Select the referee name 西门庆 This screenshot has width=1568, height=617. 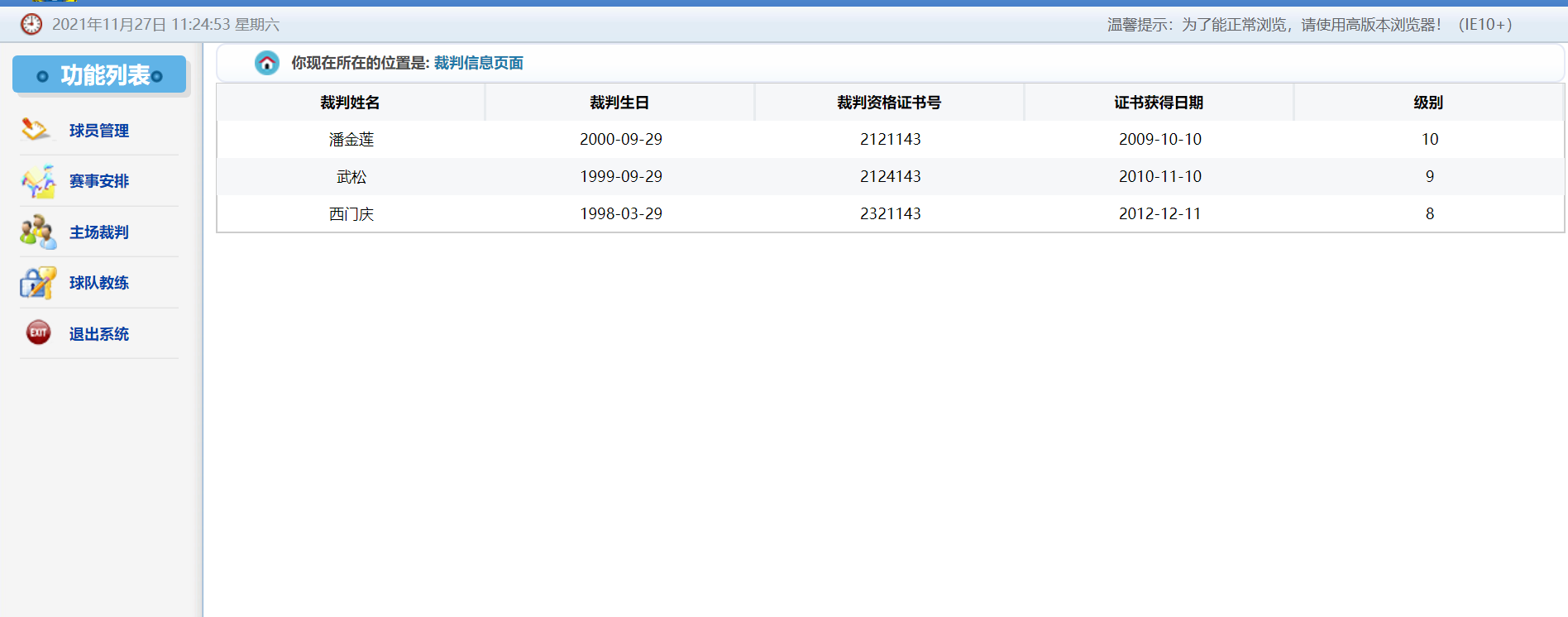coord(351,214)
